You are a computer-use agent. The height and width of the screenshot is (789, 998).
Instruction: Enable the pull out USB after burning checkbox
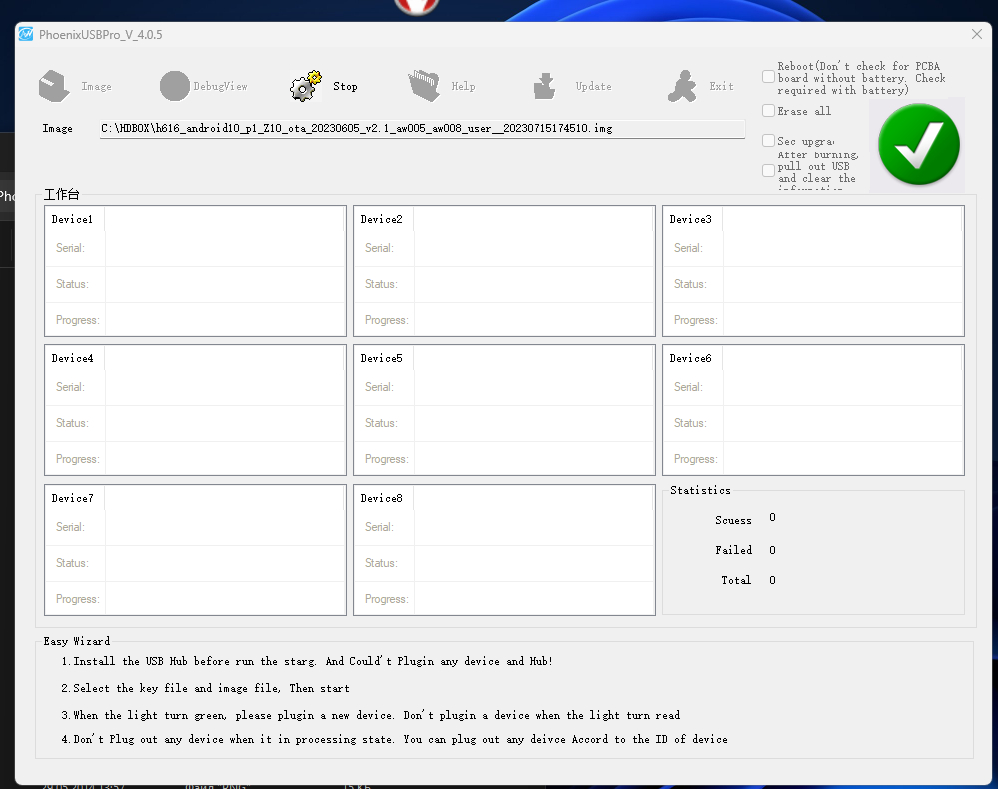pos(768,170)
